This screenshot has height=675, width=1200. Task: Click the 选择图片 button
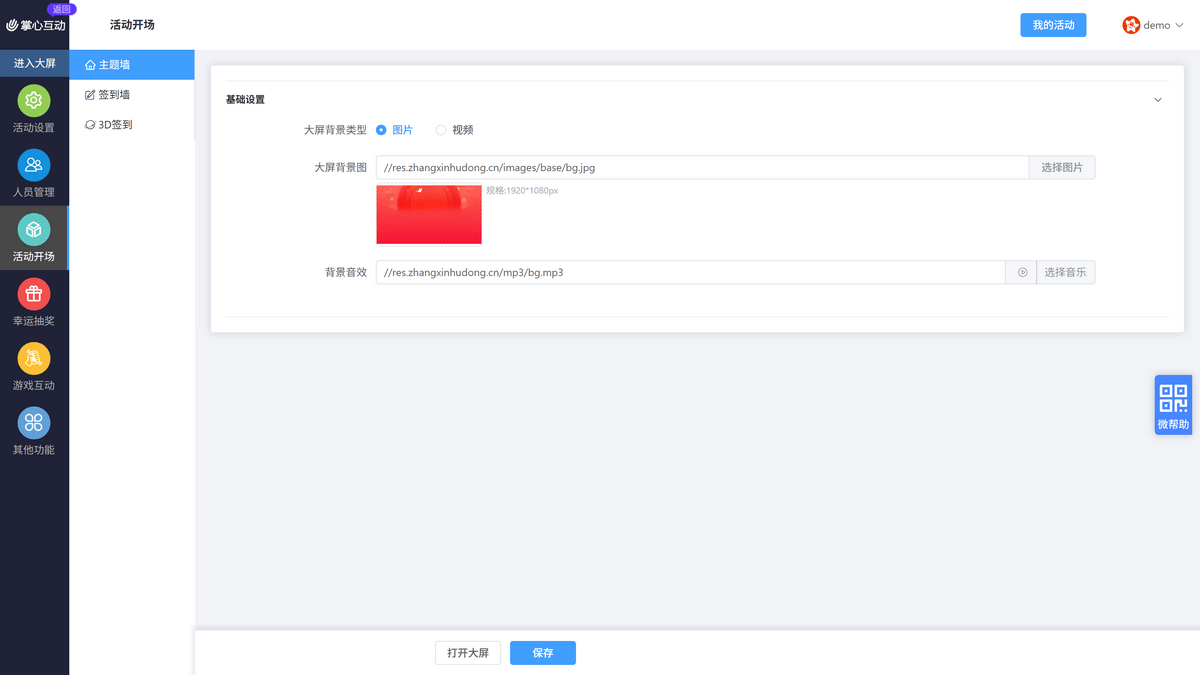tap(1062, 167)
